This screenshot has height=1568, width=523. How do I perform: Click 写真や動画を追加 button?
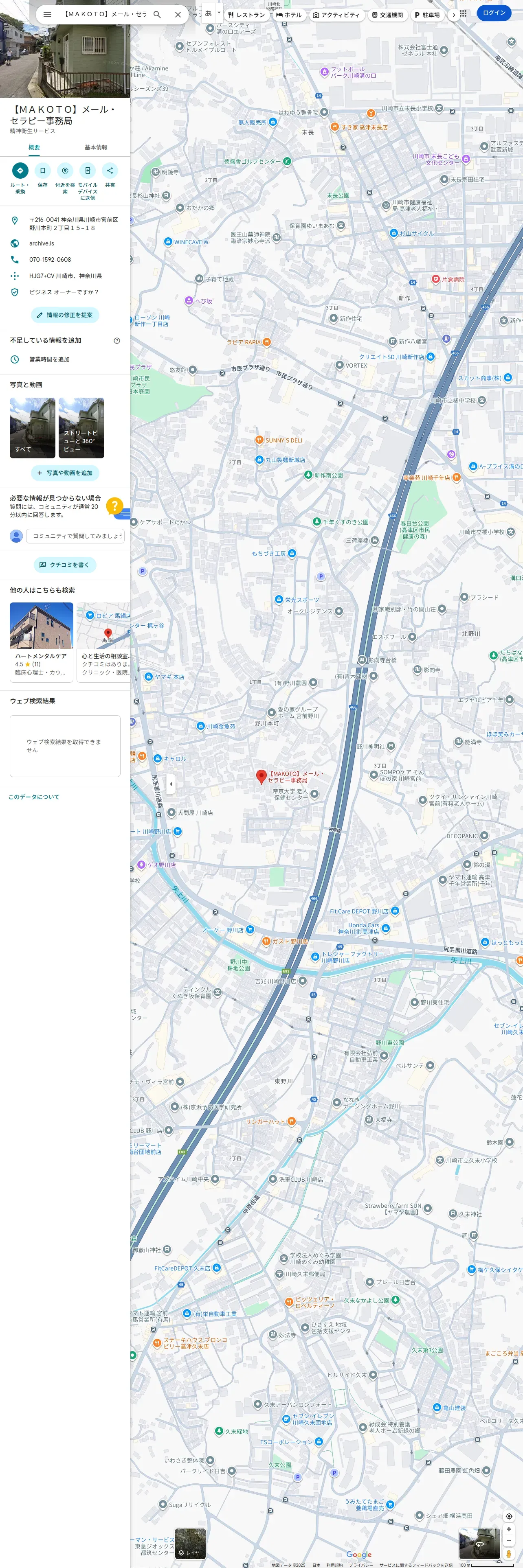point(65,473)
